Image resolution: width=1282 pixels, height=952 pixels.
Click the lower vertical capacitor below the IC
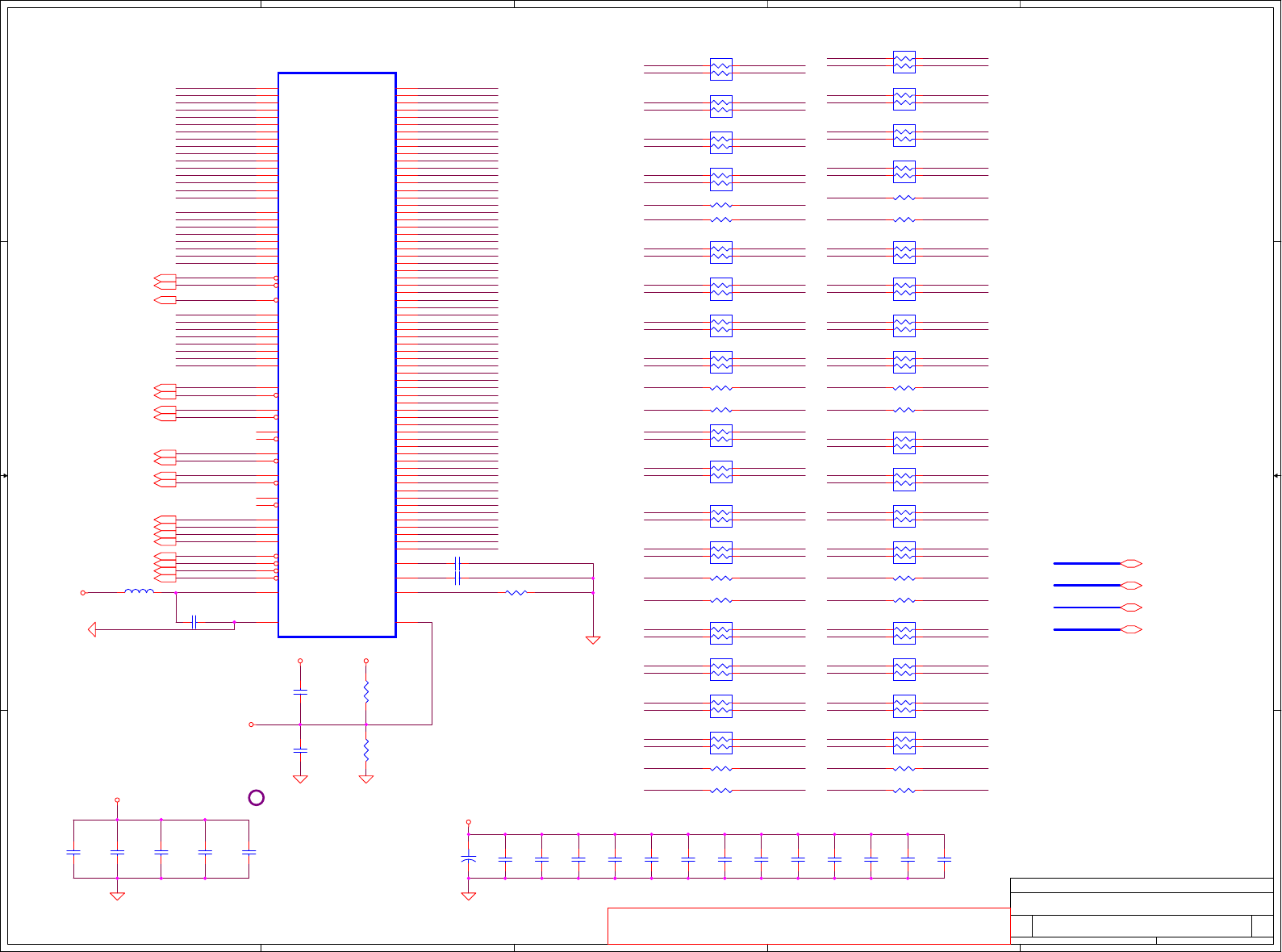tap(300, 750)
